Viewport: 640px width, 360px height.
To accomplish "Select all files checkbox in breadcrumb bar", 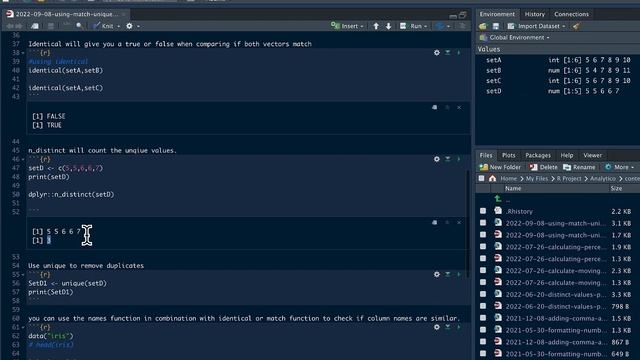I will pyautogui.click(x=482, y=178).
